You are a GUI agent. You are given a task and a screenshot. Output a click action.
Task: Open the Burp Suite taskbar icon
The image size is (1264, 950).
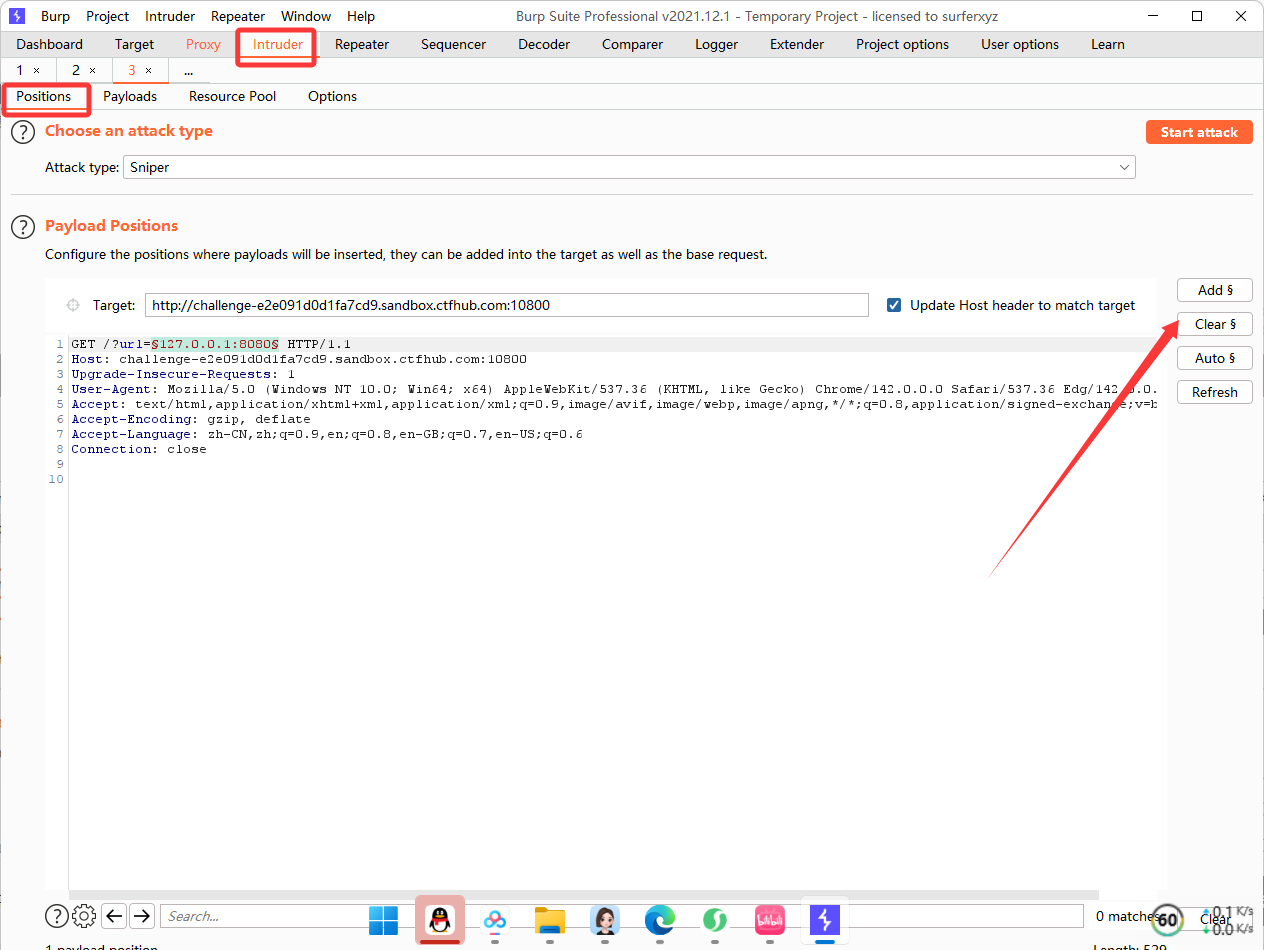coord(825,920)
